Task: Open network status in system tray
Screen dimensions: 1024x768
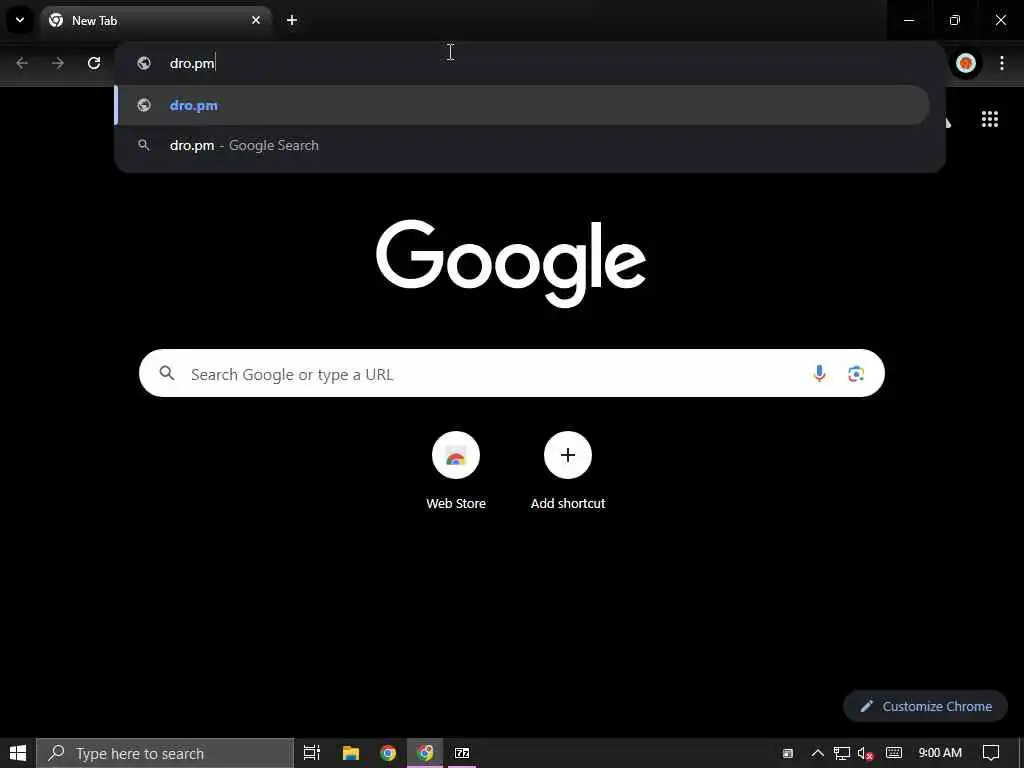Action: coord(842,753)
